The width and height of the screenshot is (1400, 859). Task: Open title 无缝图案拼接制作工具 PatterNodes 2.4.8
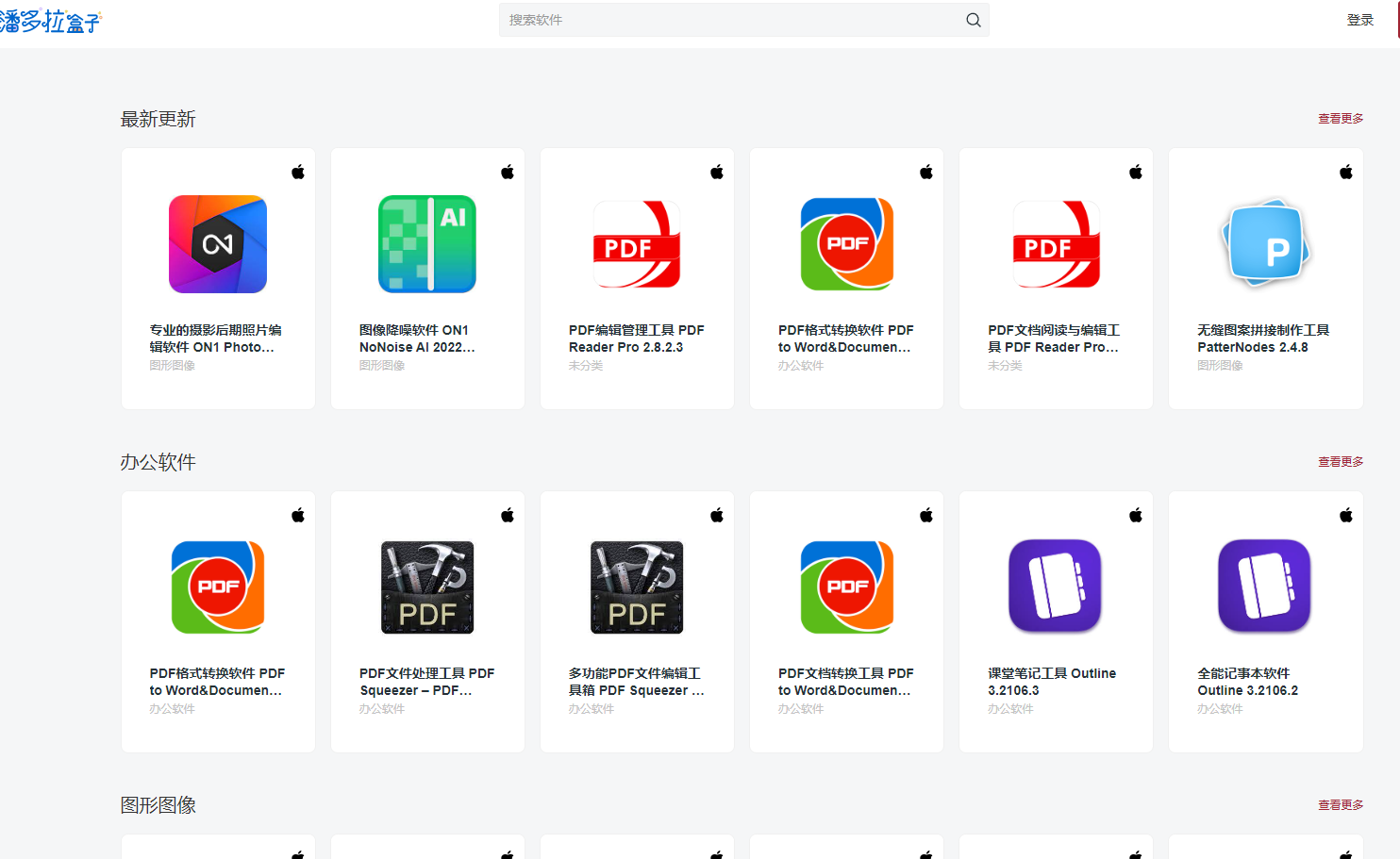coord(1263,339)
